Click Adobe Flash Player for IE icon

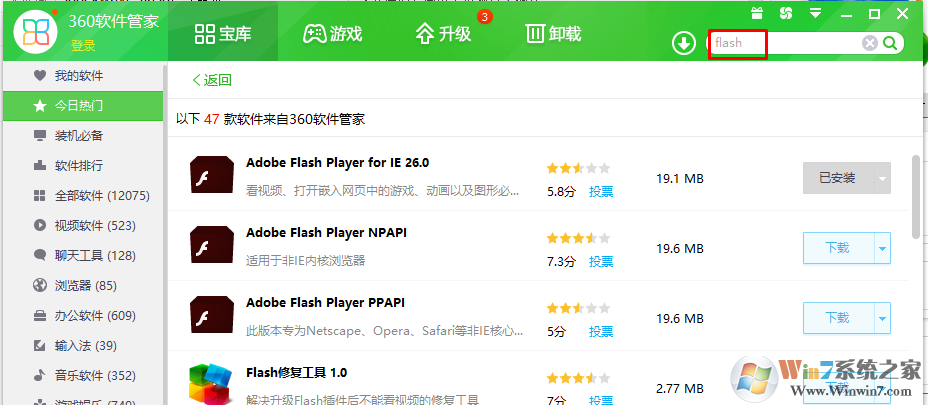point(211,175)
